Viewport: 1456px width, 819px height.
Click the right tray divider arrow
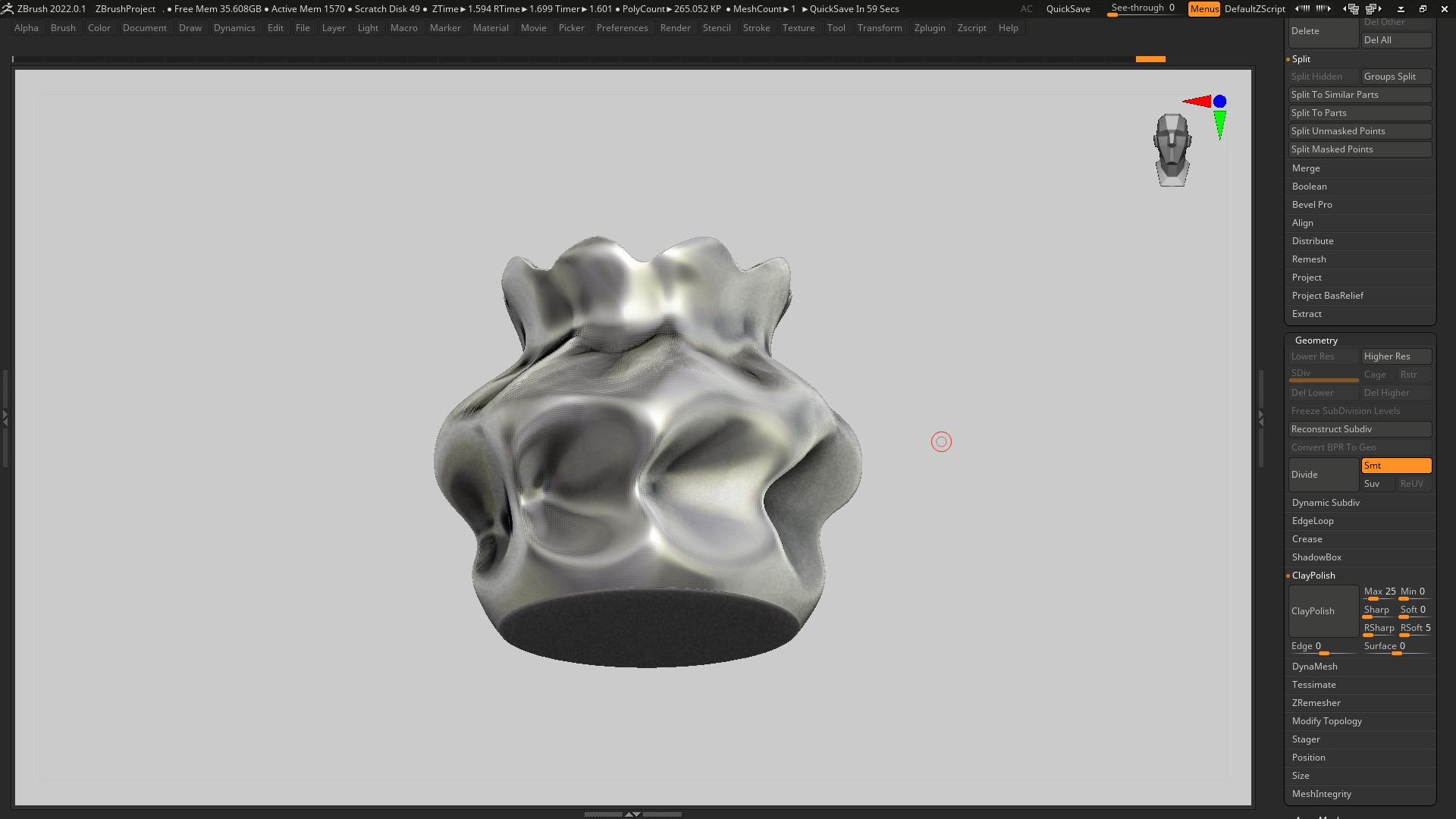(1260, 418)
